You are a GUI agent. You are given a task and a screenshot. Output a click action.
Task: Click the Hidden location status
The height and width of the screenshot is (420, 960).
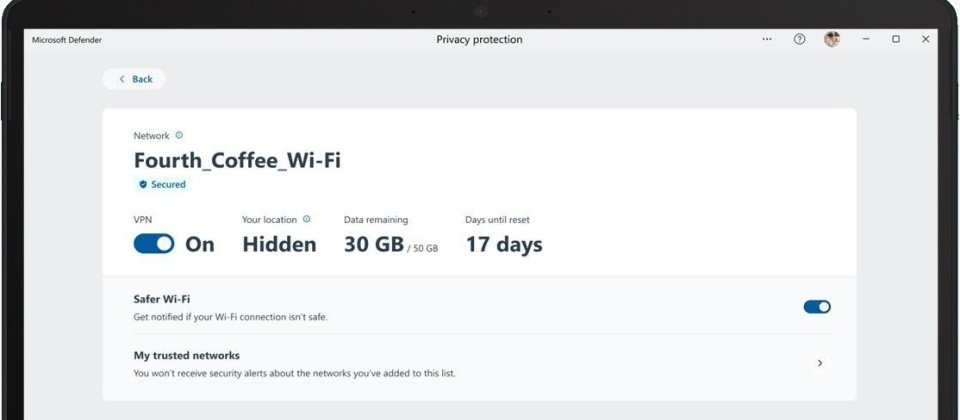point(279,244)
